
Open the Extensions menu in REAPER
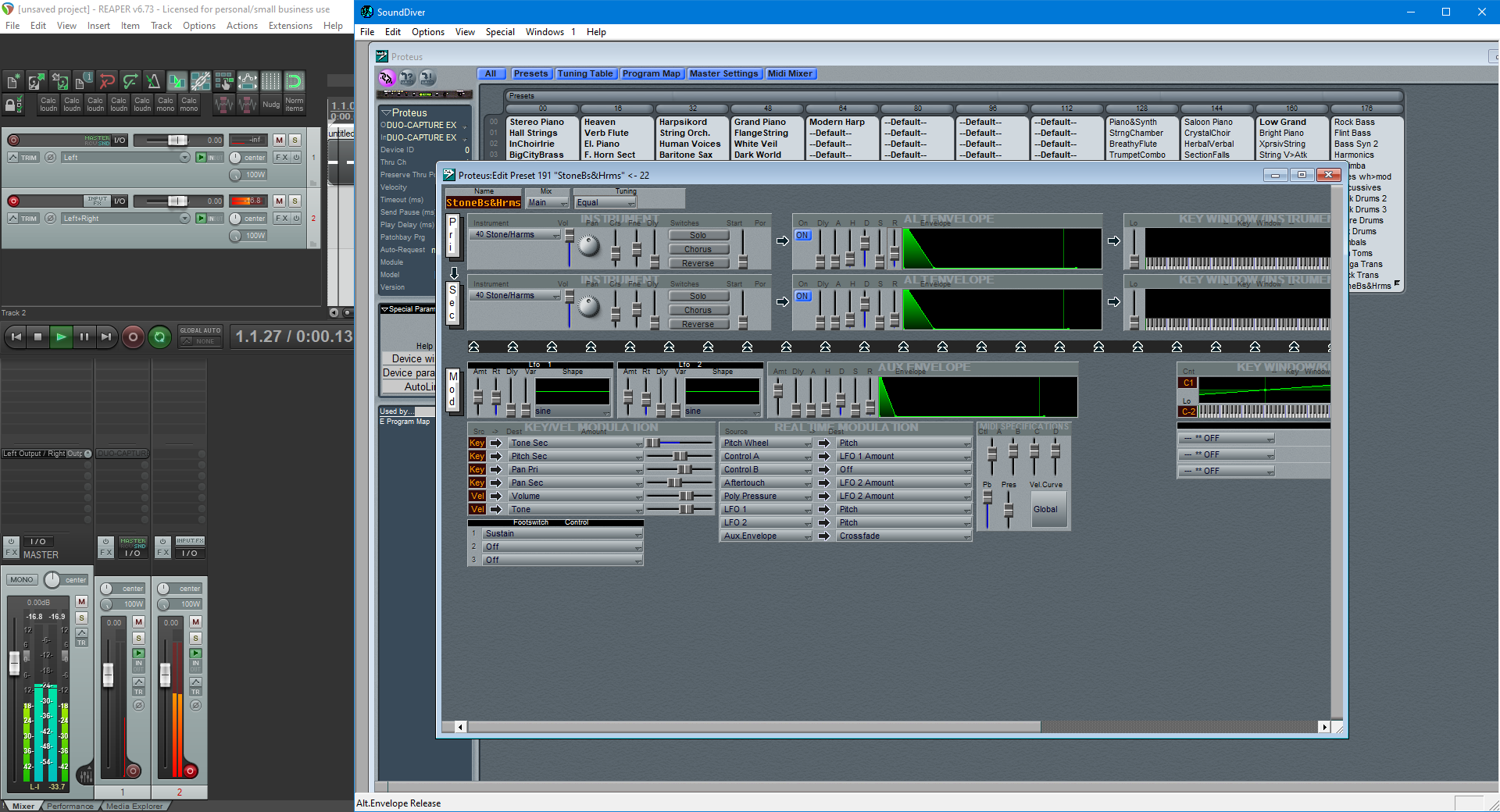[x=291, y=26]
